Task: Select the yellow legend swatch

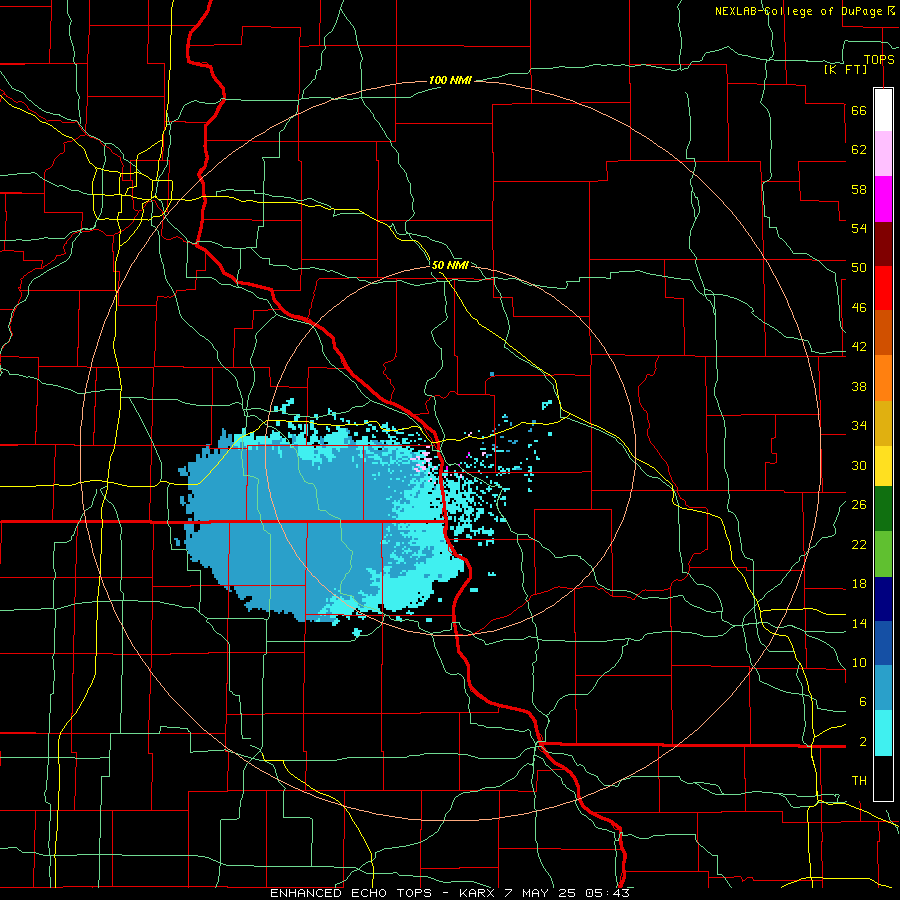Action: (883, 465)
